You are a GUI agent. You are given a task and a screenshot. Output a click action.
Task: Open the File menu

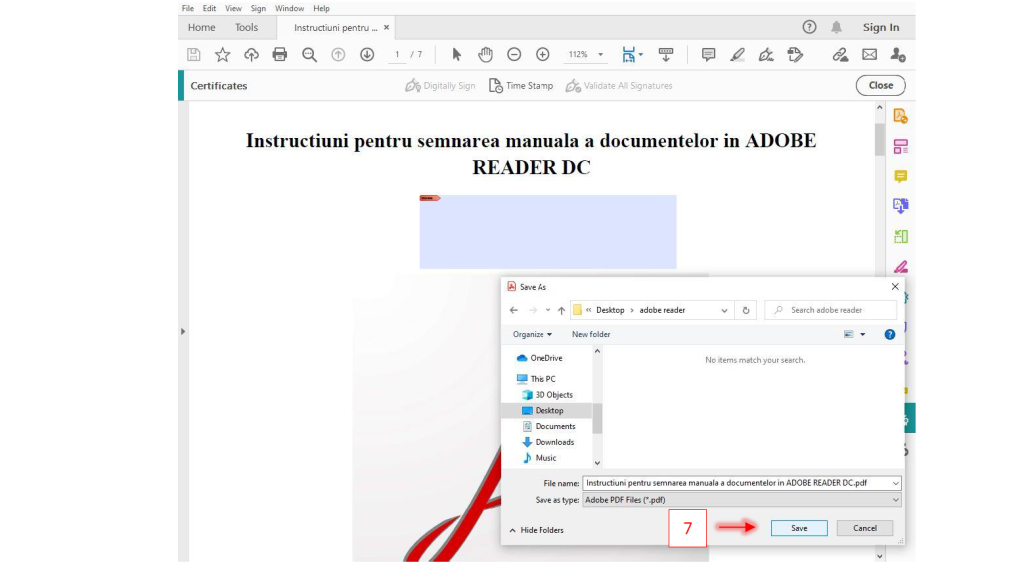pyautogui.click(x=187, y=8)
